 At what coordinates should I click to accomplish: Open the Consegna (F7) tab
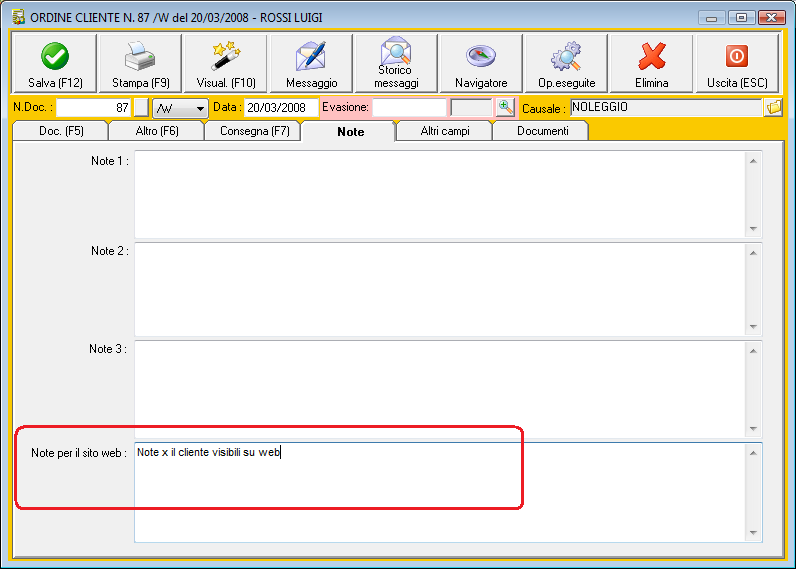point(254,131)
